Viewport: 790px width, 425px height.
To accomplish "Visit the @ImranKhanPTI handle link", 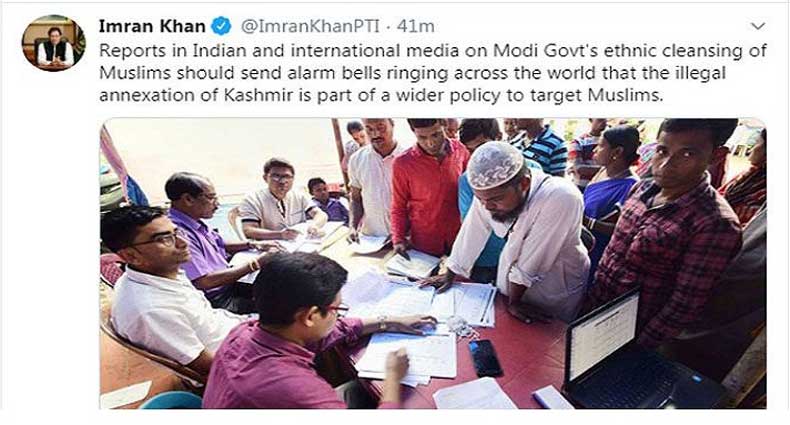I will click(x=310, y=26).
